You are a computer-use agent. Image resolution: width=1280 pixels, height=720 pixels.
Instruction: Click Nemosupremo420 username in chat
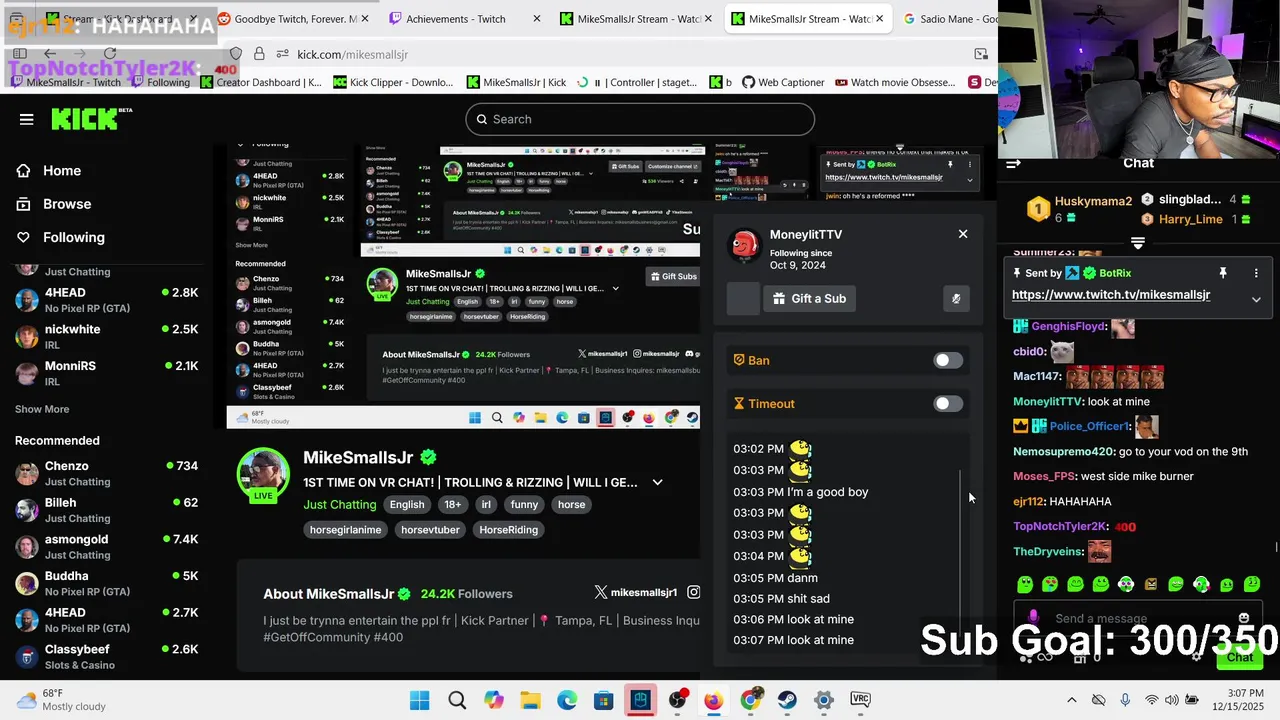[1063, 452]
